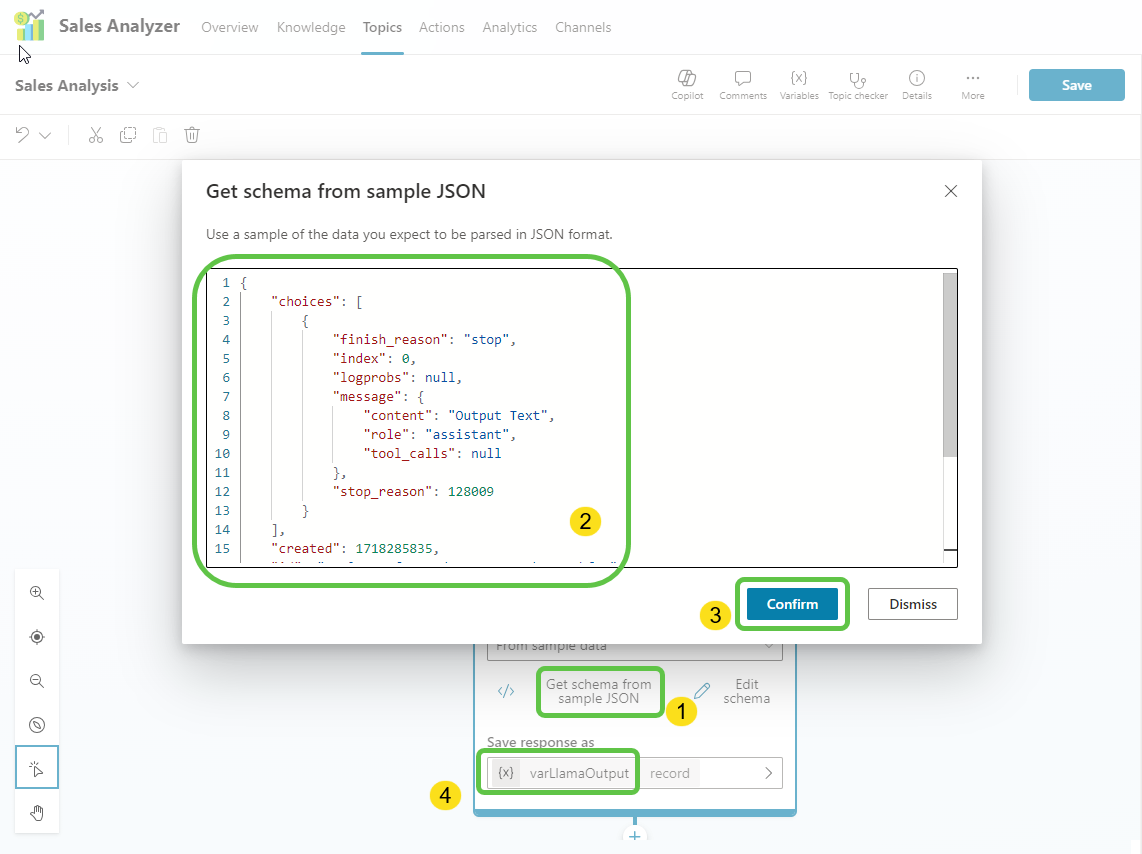Run the Topic checker

pyautogui.click(x=857, y=79)
